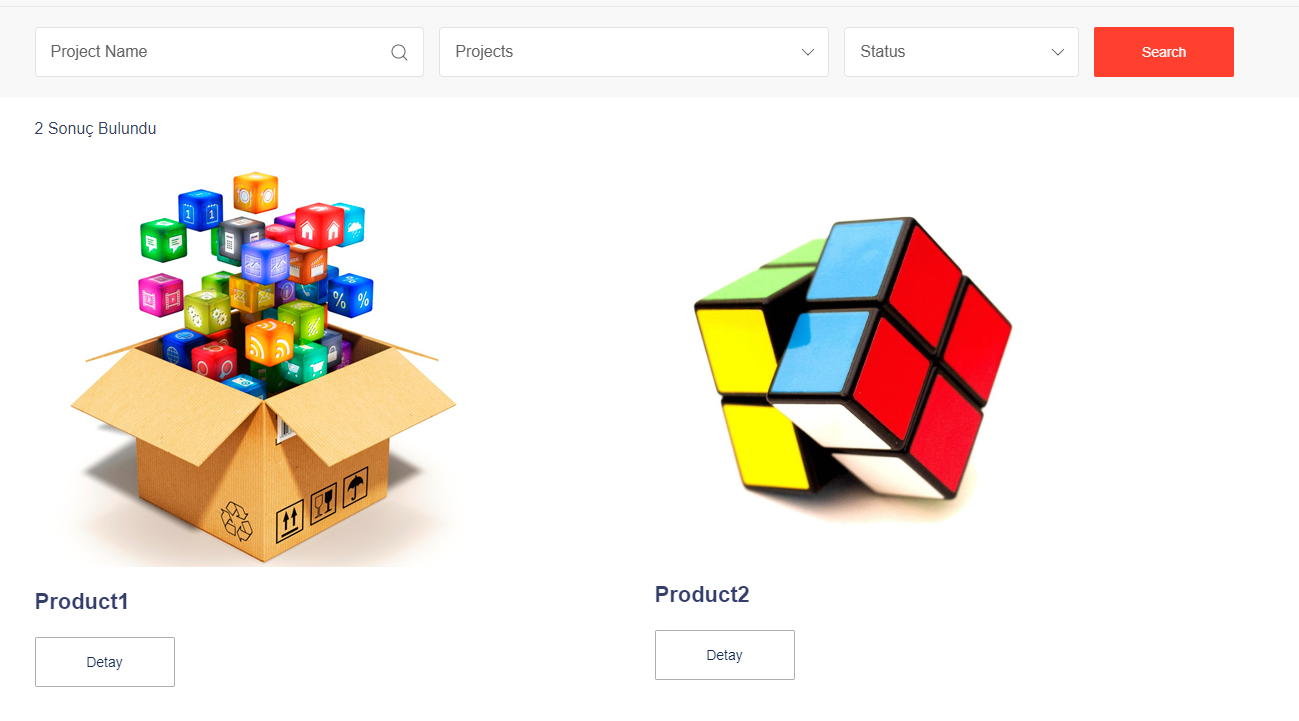This screenshot has width=1299, height=721.
Task: Click the blue percent cube in Product1 image
Action: pyautogui.click(x=350, y=295)
